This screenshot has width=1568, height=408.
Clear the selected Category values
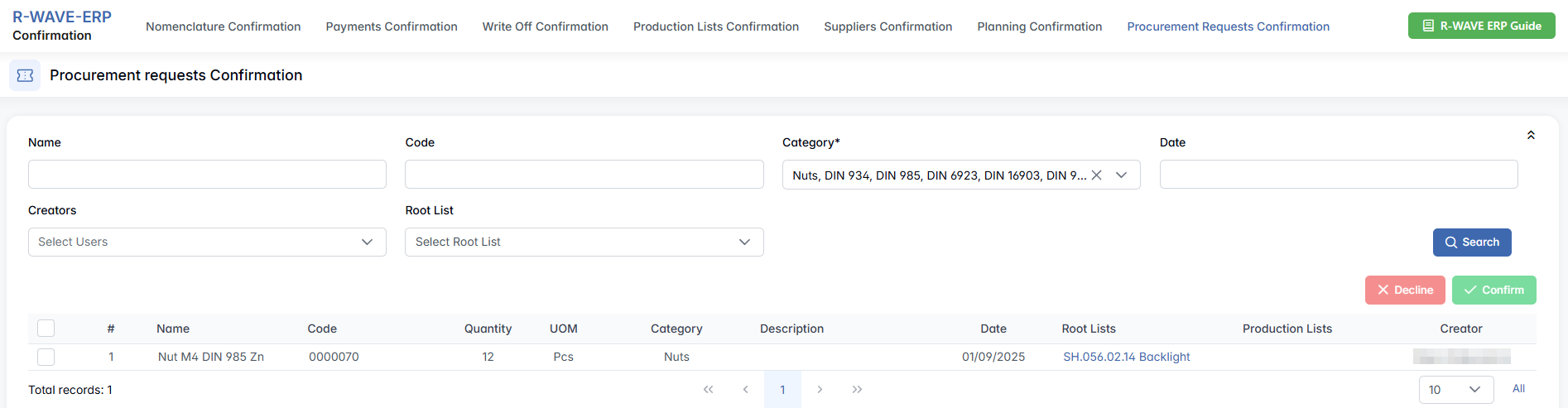1096,175
